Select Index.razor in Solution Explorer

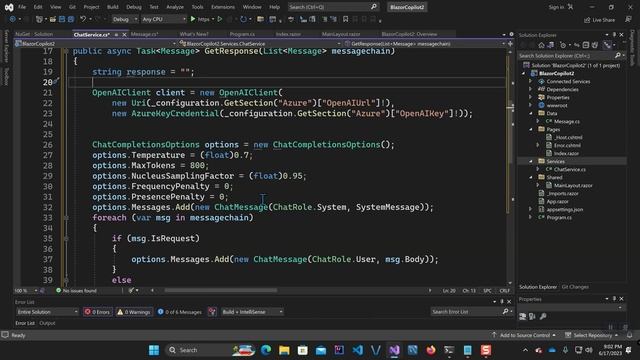click(566, 153)
